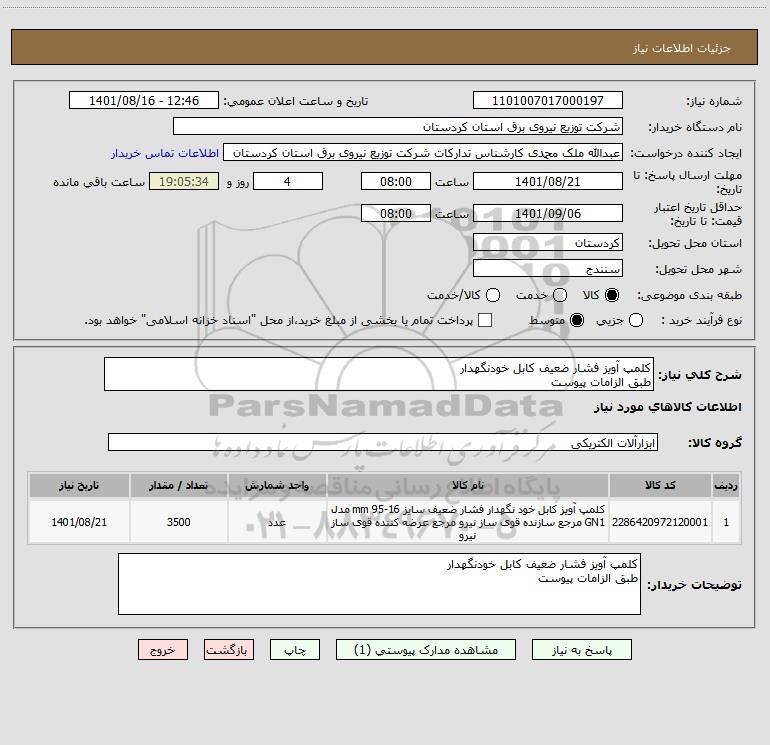Click the delivery province field کردستان
The width and height of the screenshot is (770, 745).
548,242
